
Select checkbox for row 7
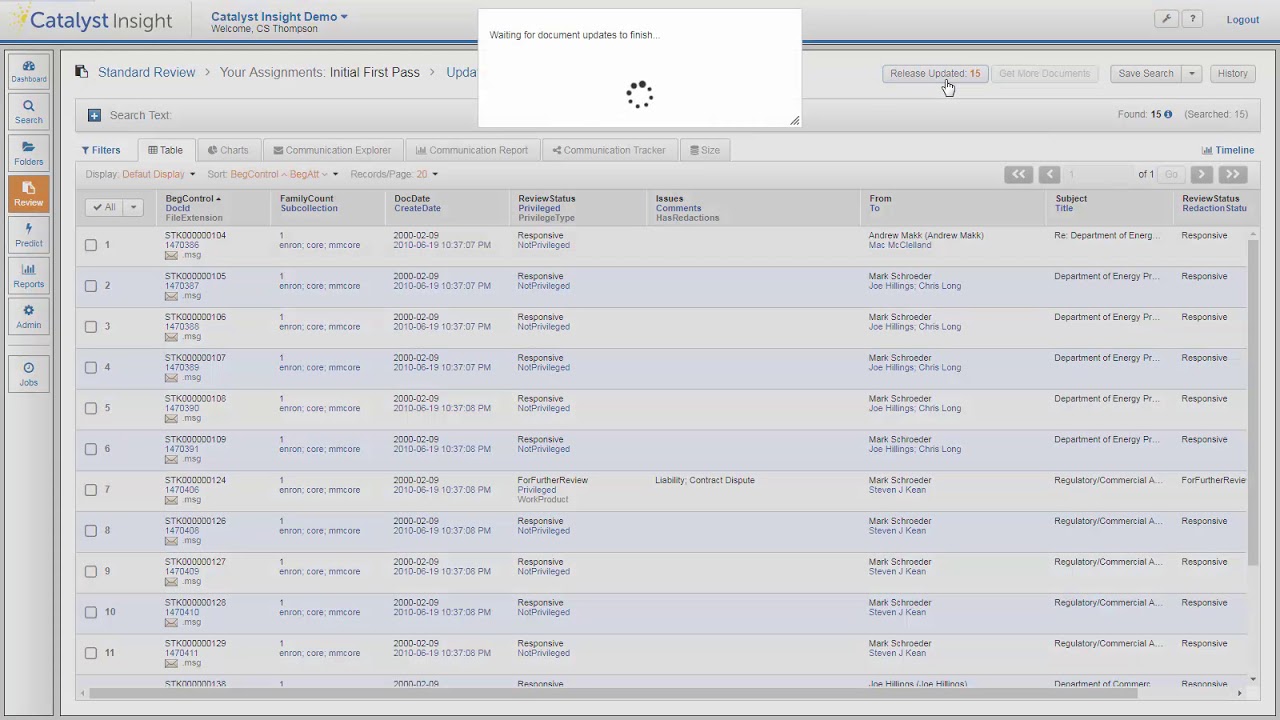tap(91, 490)
